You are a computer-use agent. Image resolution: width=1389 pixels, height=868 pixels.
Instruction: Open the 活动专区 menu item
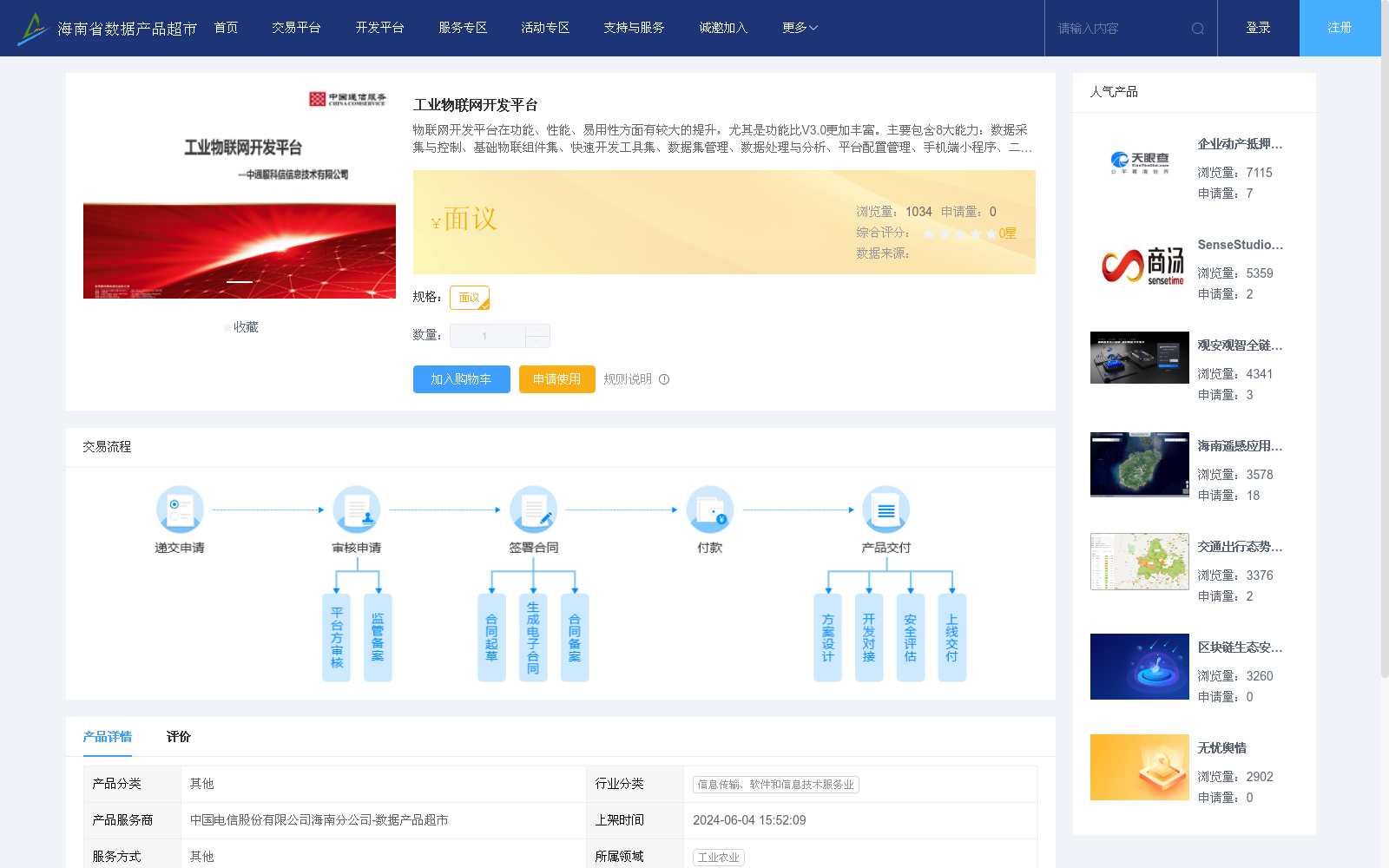pos(545,28)
